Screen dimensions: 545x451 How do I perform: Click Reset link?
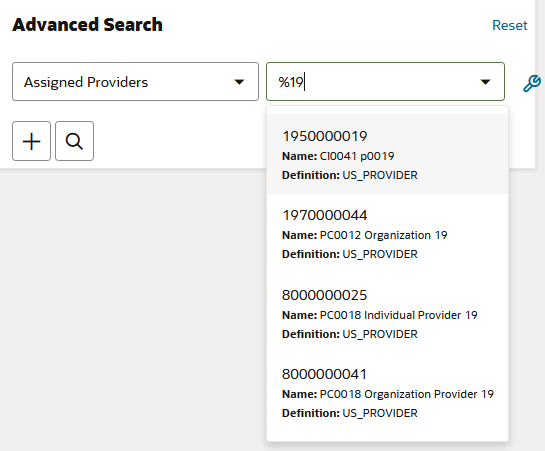[510, 25]
